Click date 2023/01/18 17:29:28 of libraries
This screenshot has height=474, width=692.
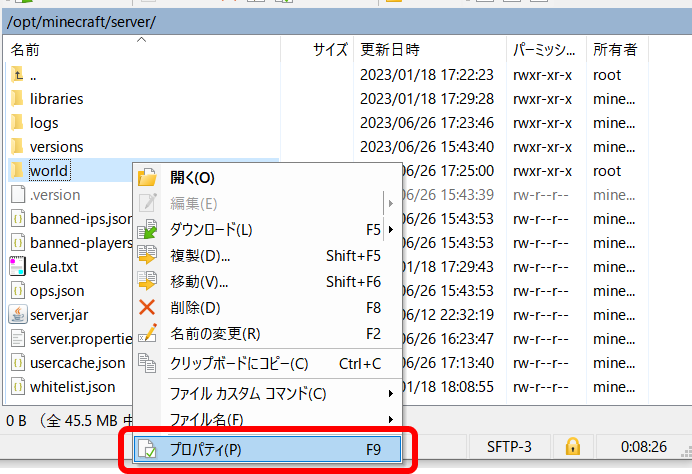427,99
